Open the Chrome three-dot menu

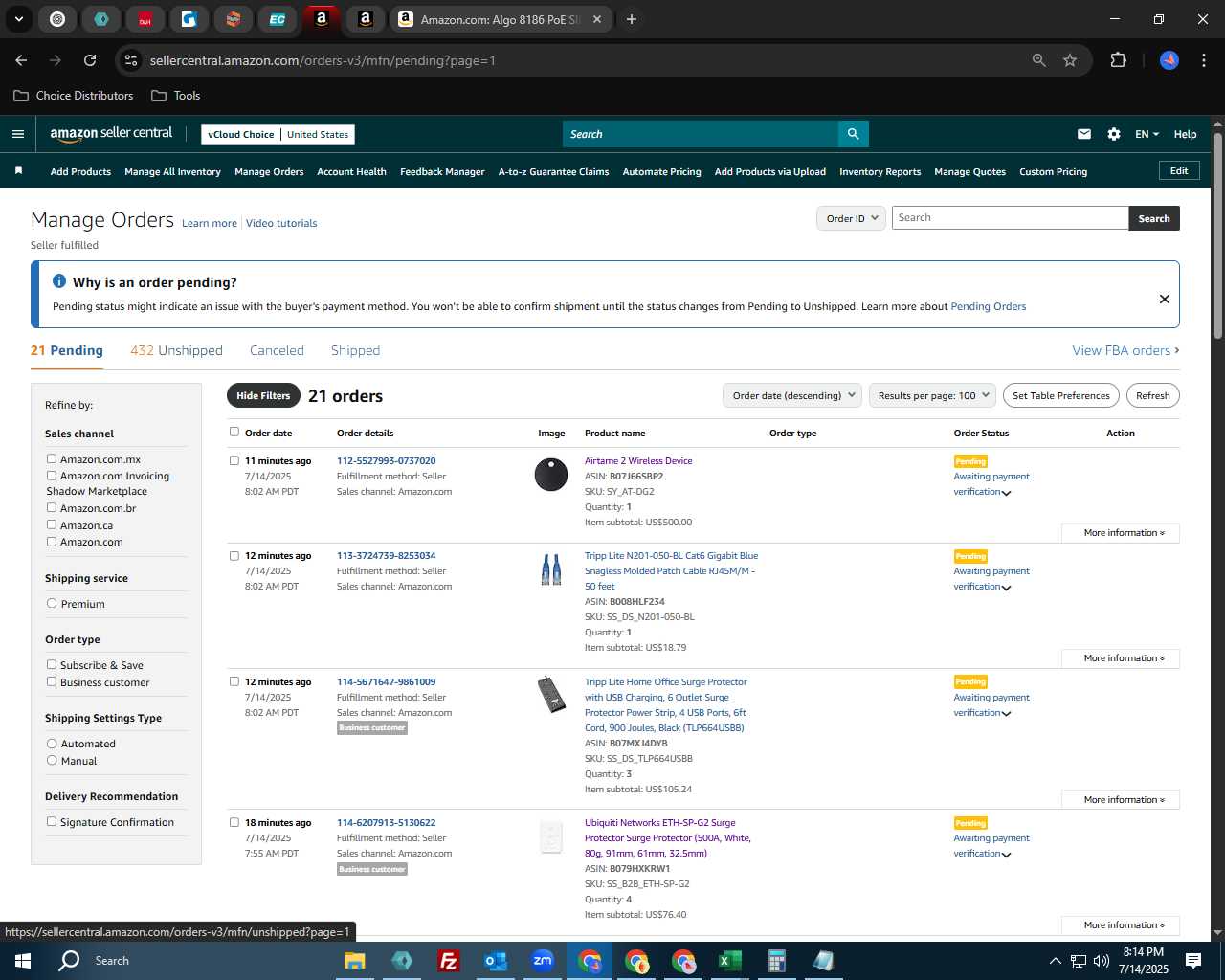point(1202,60)
